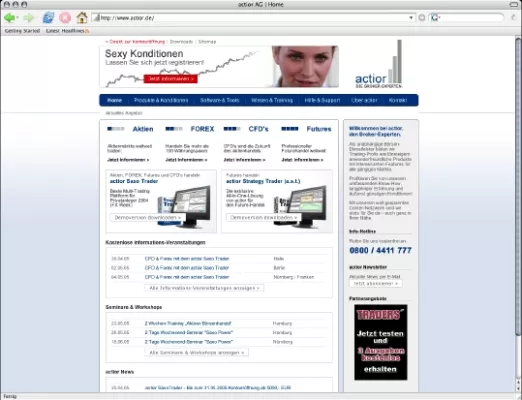Click red Jetzt informieren banner button
The height and width of the screenshot is (400, 522).
click(x=171, y=79)
